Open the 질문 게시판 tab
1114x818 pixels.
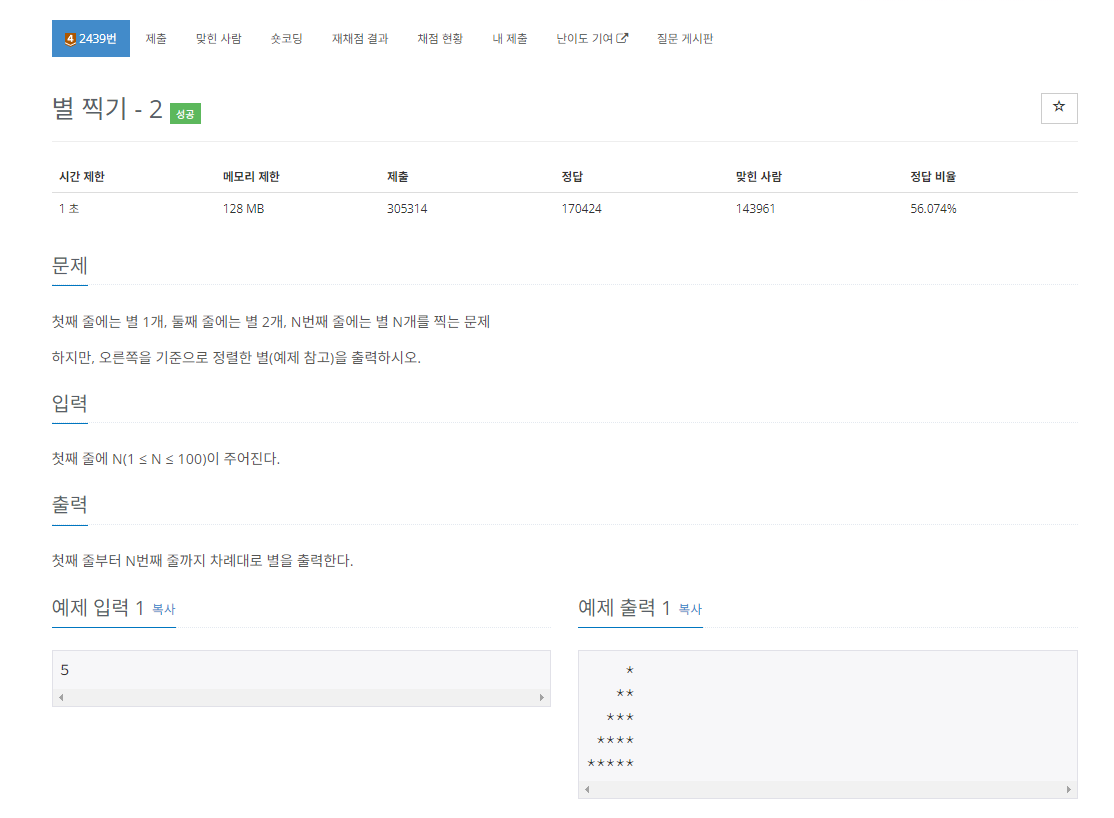point(685,38)
